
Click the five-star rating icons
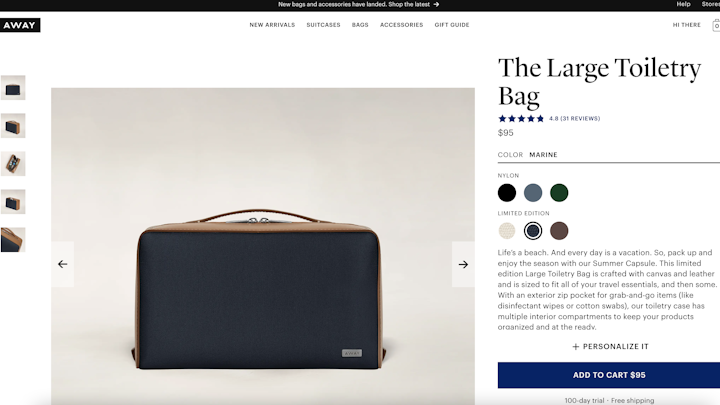click(x=521, y=118)
